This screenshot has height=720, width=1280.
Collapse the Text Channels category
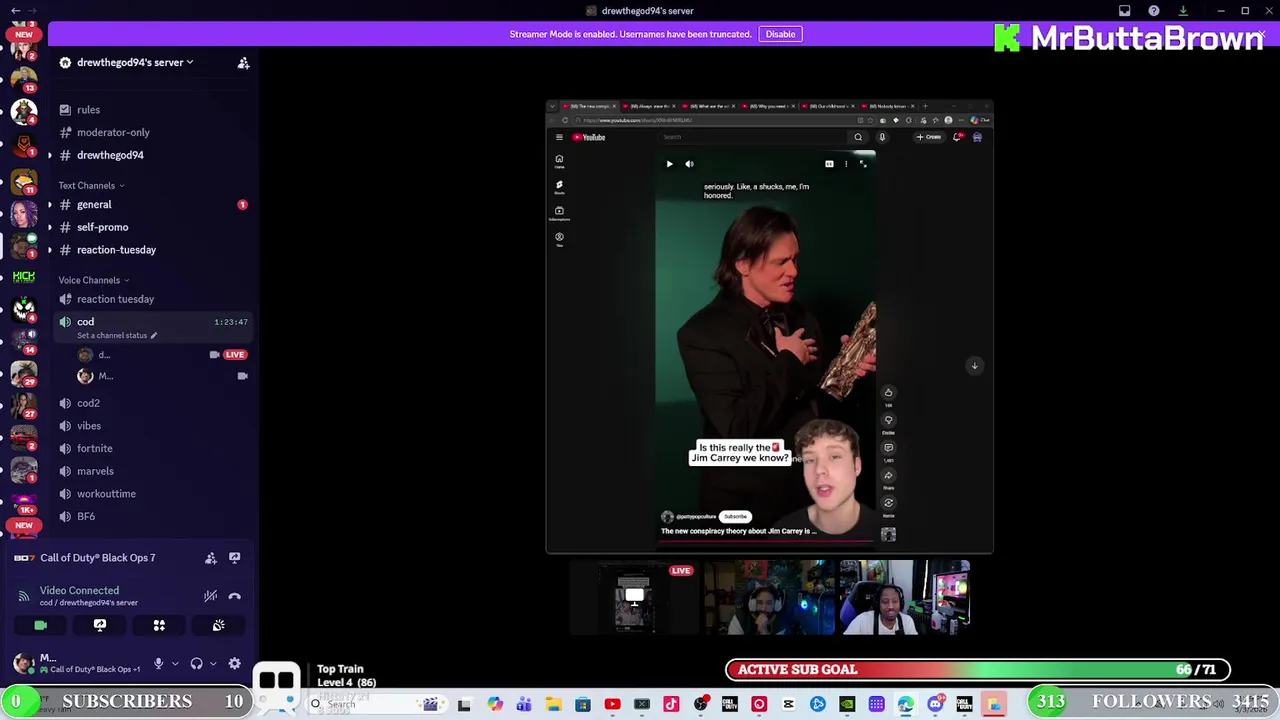tap(91, 185)
